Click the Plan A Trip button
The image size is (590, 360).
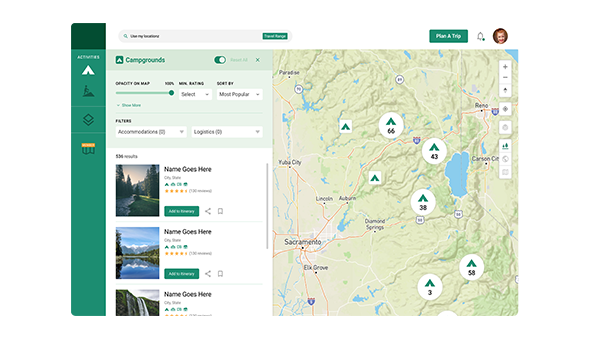[448, 36]
